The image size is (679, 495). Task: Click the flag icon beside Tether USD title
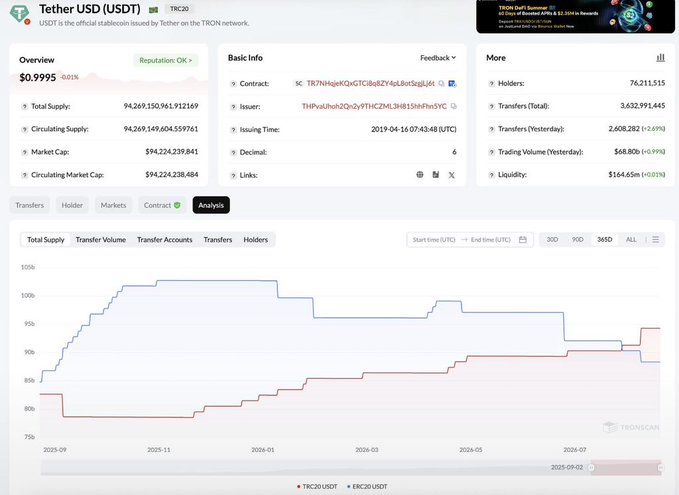click(153, 10)
